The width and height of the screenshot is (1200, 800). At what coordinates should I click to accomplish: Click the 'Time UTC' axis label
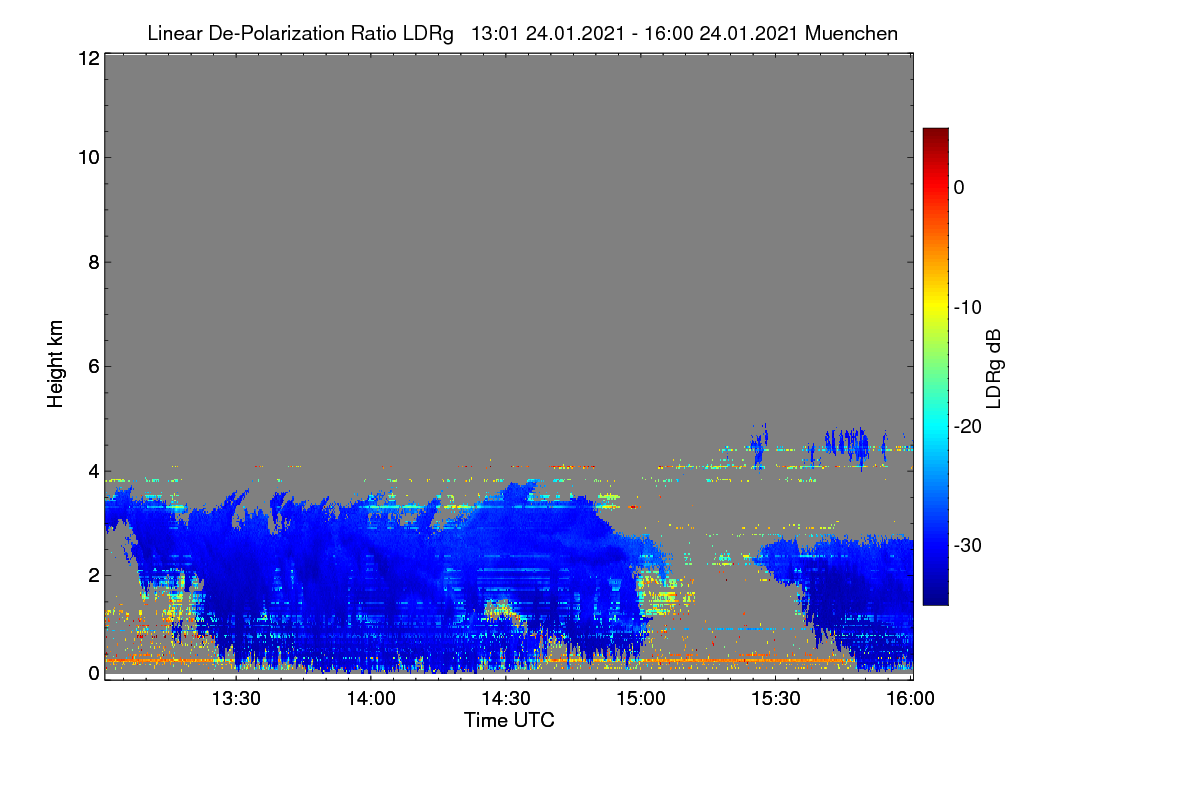509,720
